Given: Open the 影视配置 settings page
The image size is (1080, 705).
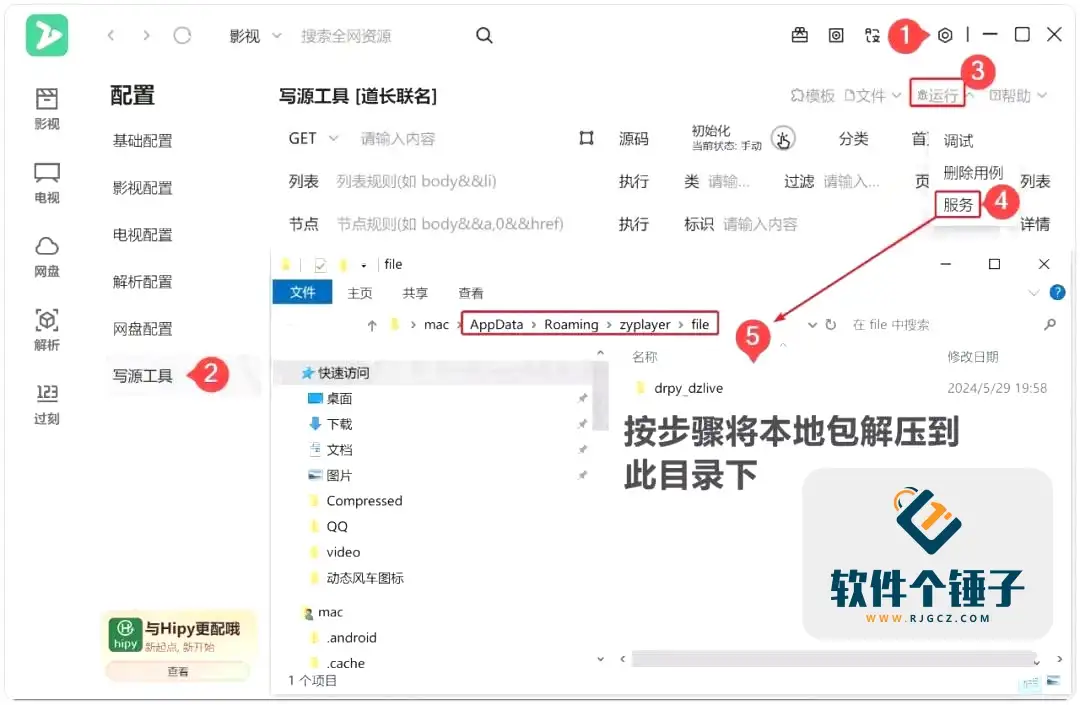Looking at the screenshot, I should [x=143, y=187].
